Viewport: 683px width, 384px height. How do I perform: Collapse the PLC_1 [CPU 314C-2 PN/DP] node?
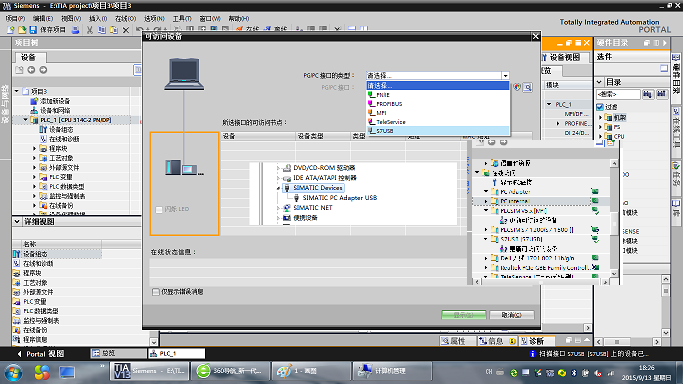(26, 120)
